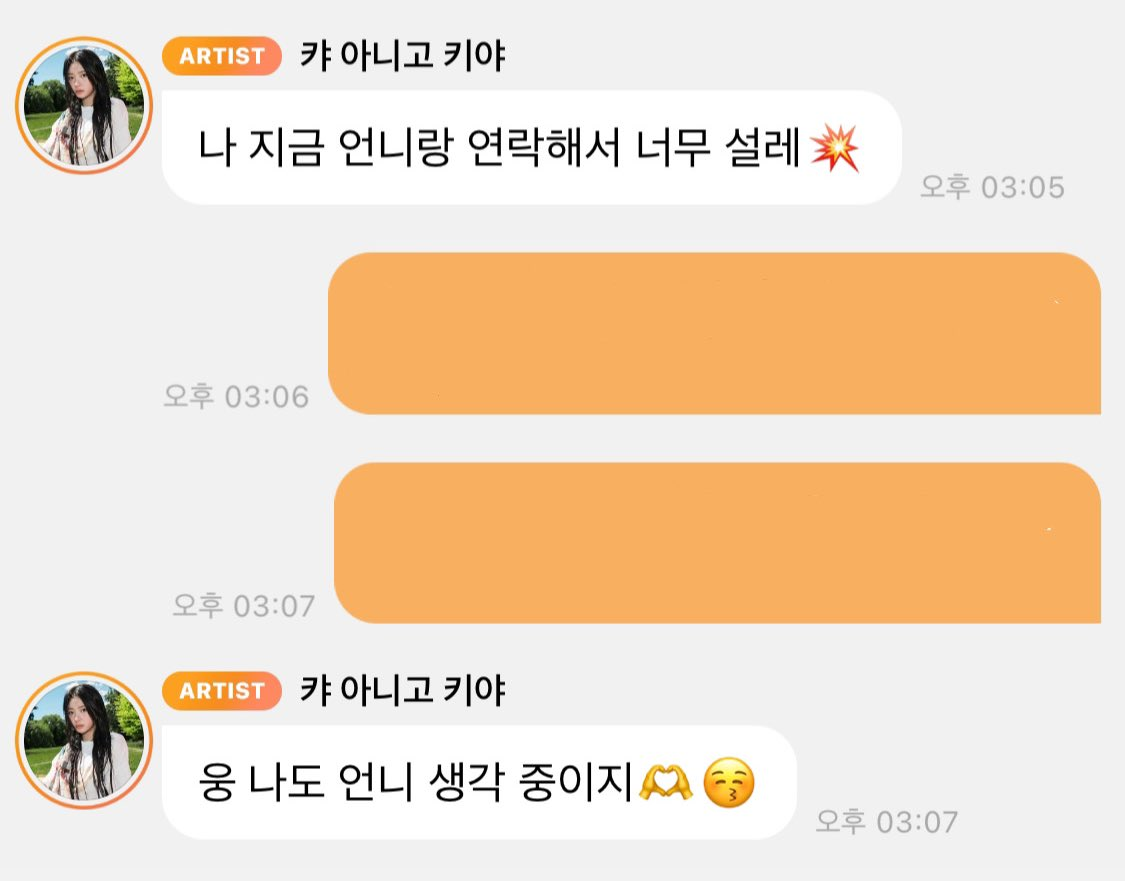This screenshot has width=1125, height=881.
Task: Tap the heart hands emoji
Action: 666,783
